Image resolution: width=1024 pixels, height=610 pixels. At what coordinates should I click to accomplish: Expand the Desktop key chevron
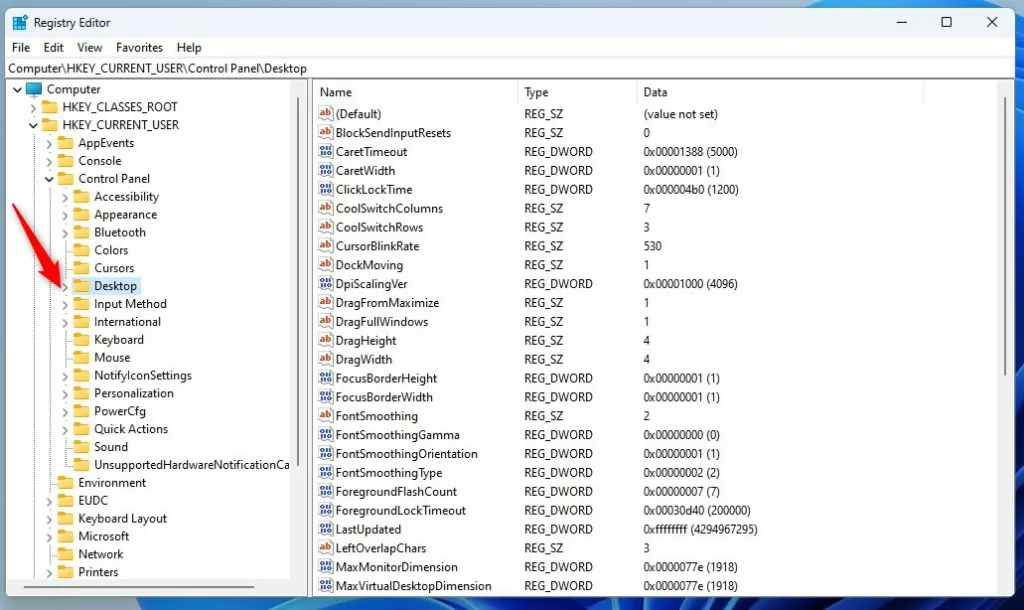(x=65, y=286)
